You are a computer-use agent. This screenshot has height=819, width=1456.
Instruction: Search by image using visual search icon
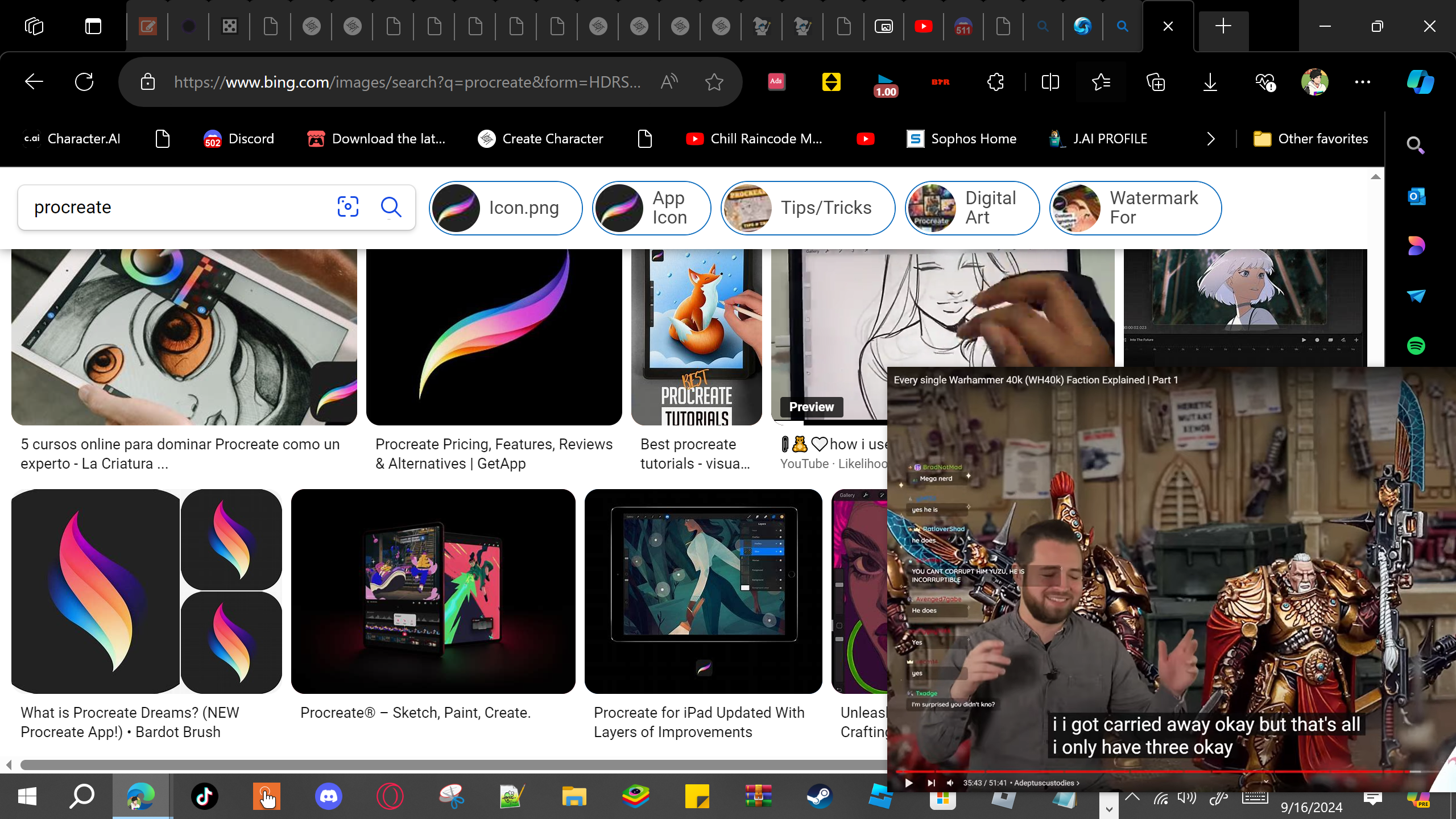pyautogui.click(x=348, y=207)
